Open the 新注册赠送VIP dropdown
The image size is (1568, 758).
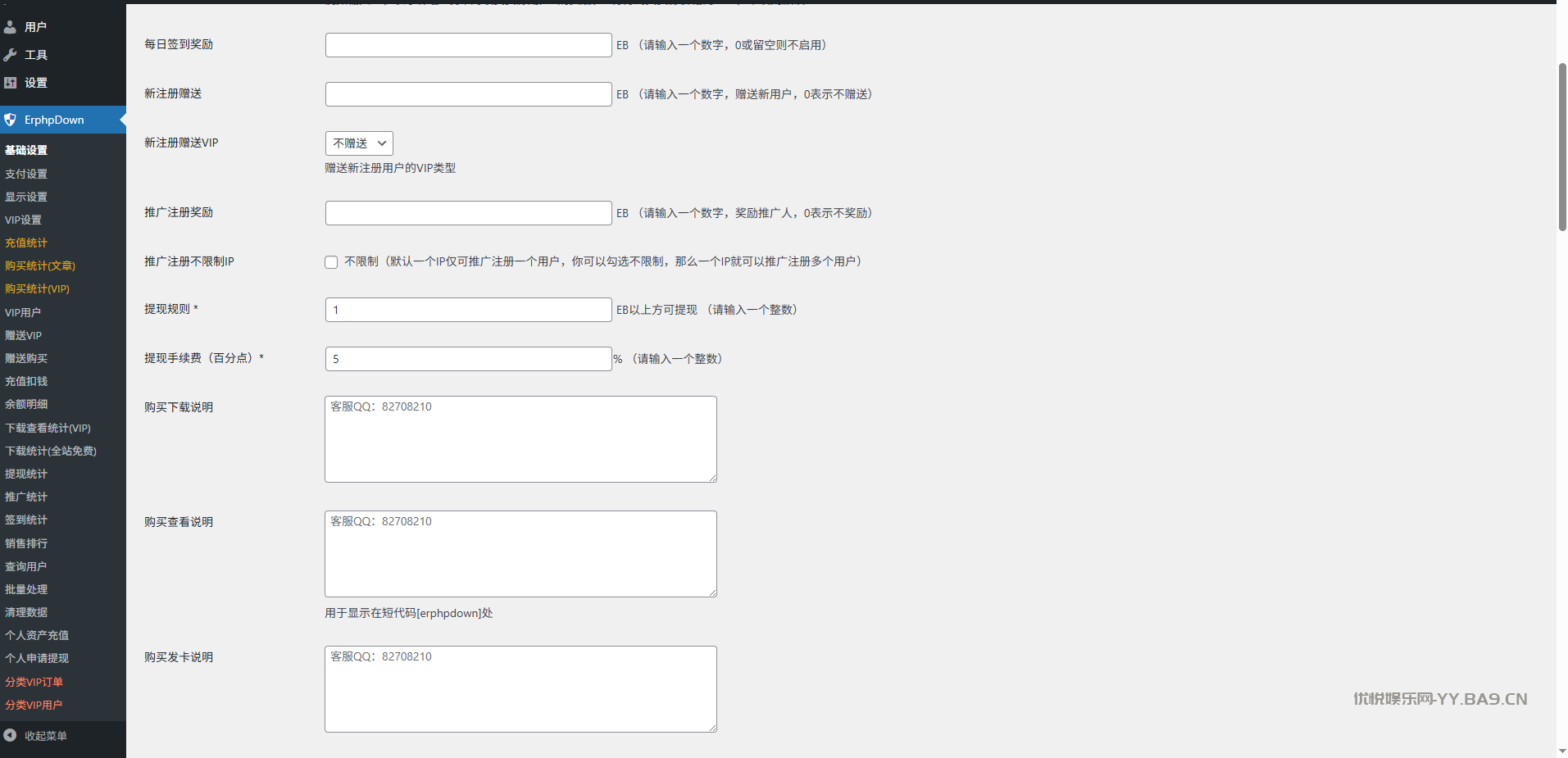(359, 143)
